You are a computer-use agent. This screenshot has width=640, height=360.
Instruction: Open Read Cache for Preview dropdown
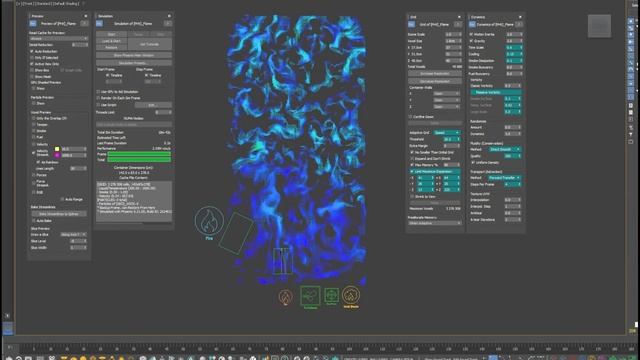(59, 38)
